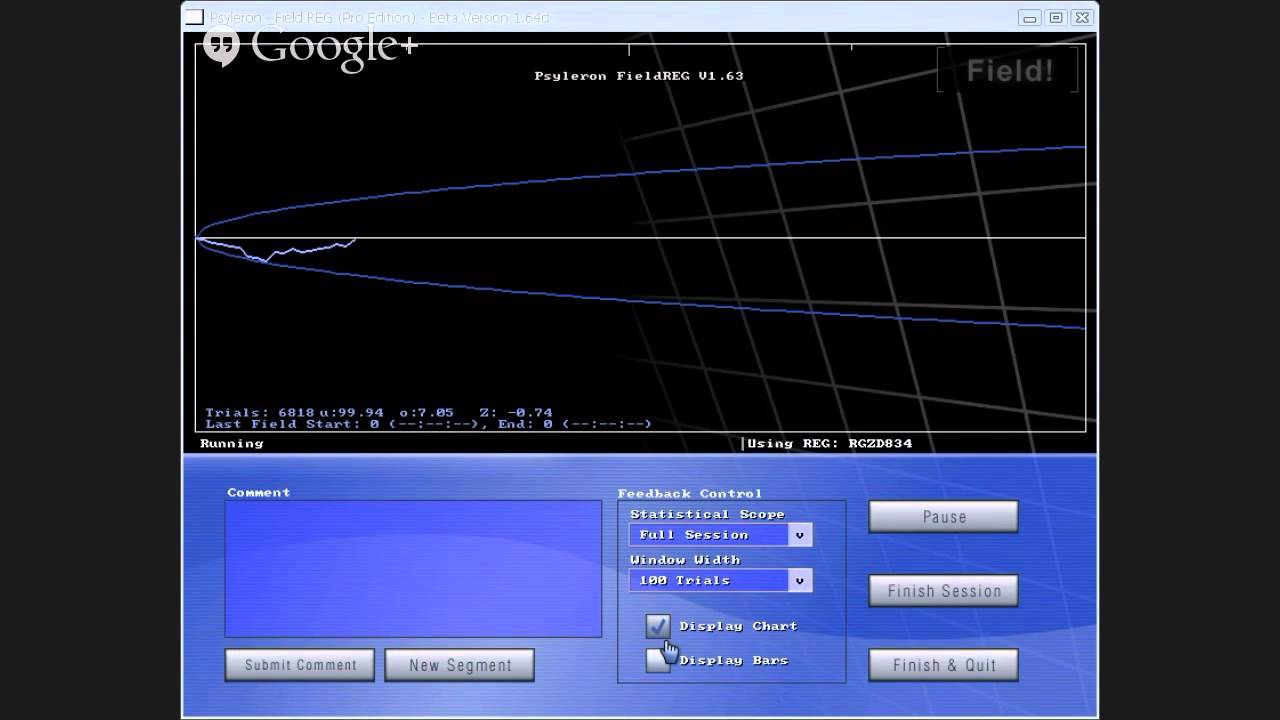Open the Statistical Scope dropdown arrow

coord(799,535)
